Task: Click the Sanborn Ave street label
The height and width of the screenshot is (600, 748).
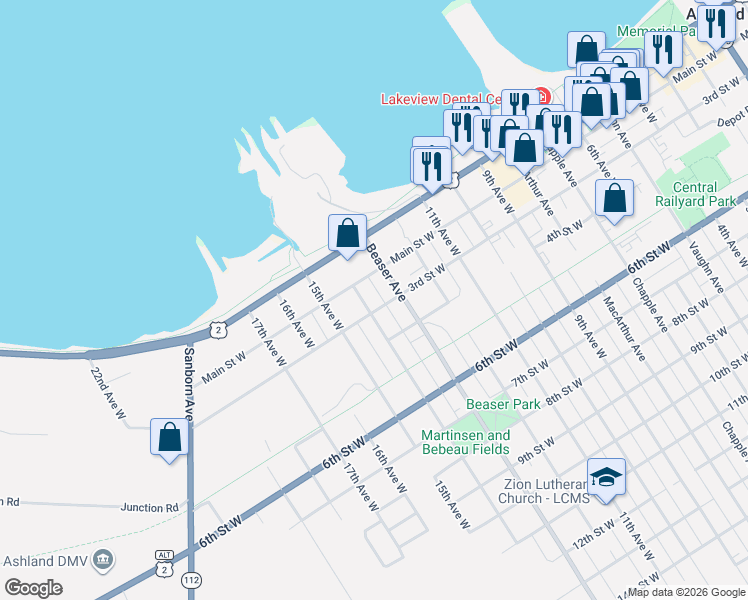Action: coord(189,384)
